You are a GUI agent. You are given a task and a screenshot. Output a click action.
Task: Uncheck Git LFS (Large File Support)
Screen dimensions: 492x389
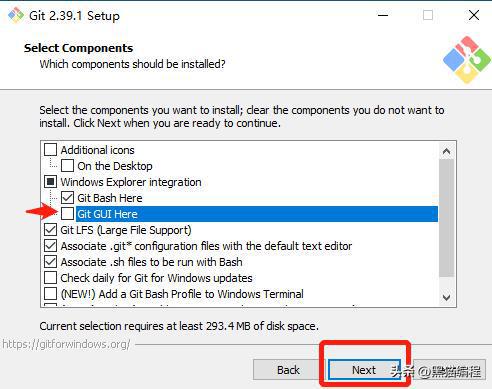(x=50, y=230)
